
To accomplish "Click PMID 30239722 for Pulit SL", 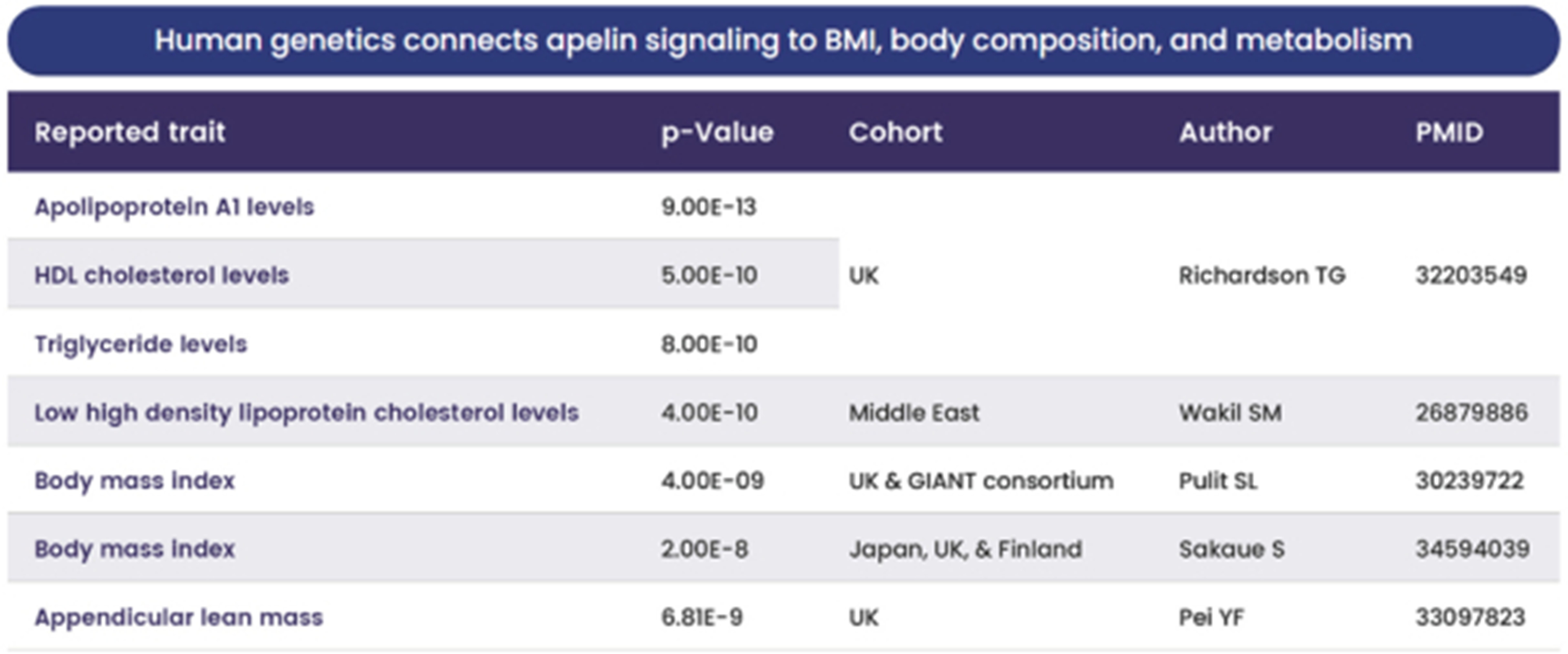I will (1469, 481).
